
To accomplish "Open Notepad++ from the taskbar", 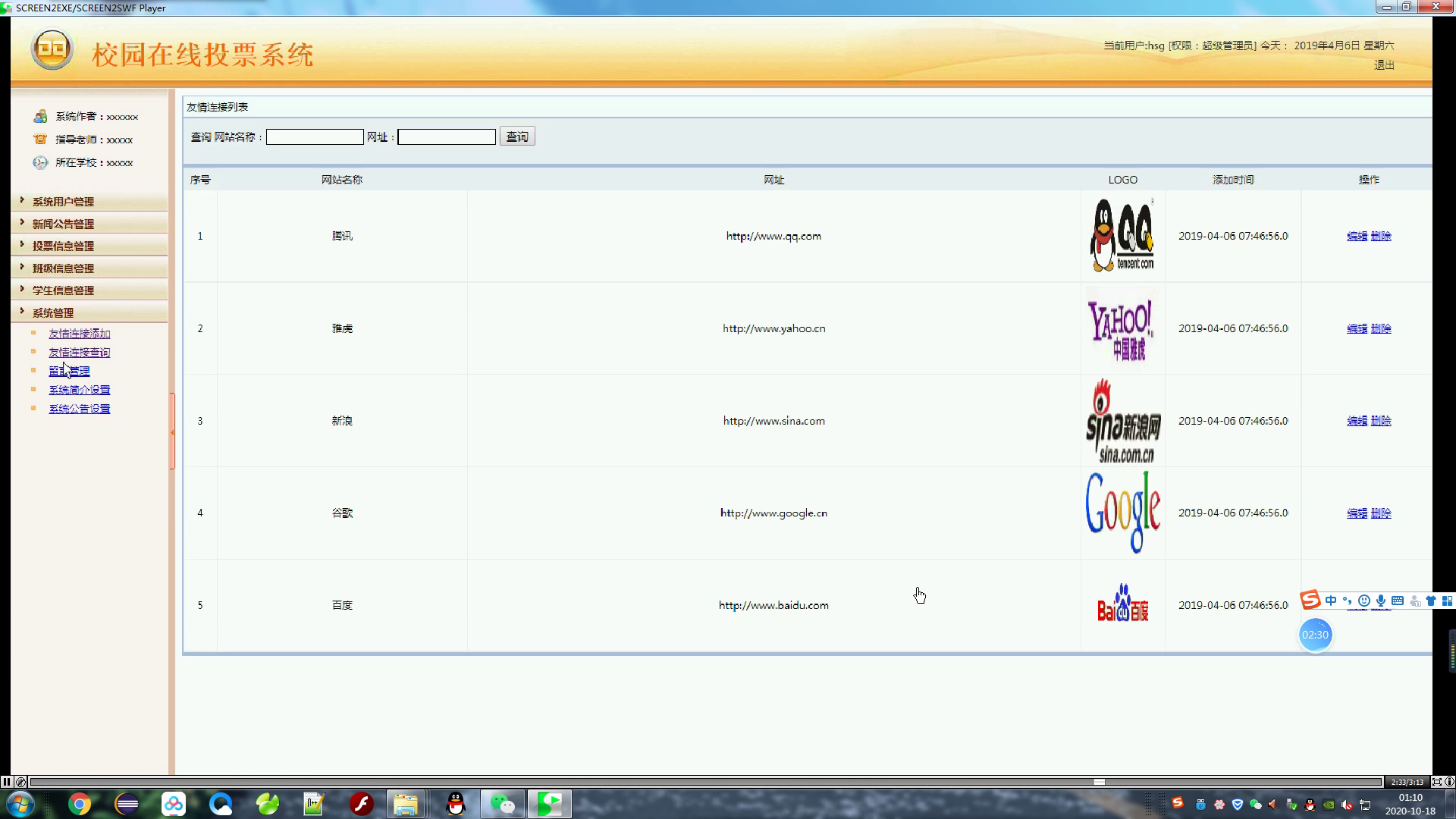I will pos(314,804).
